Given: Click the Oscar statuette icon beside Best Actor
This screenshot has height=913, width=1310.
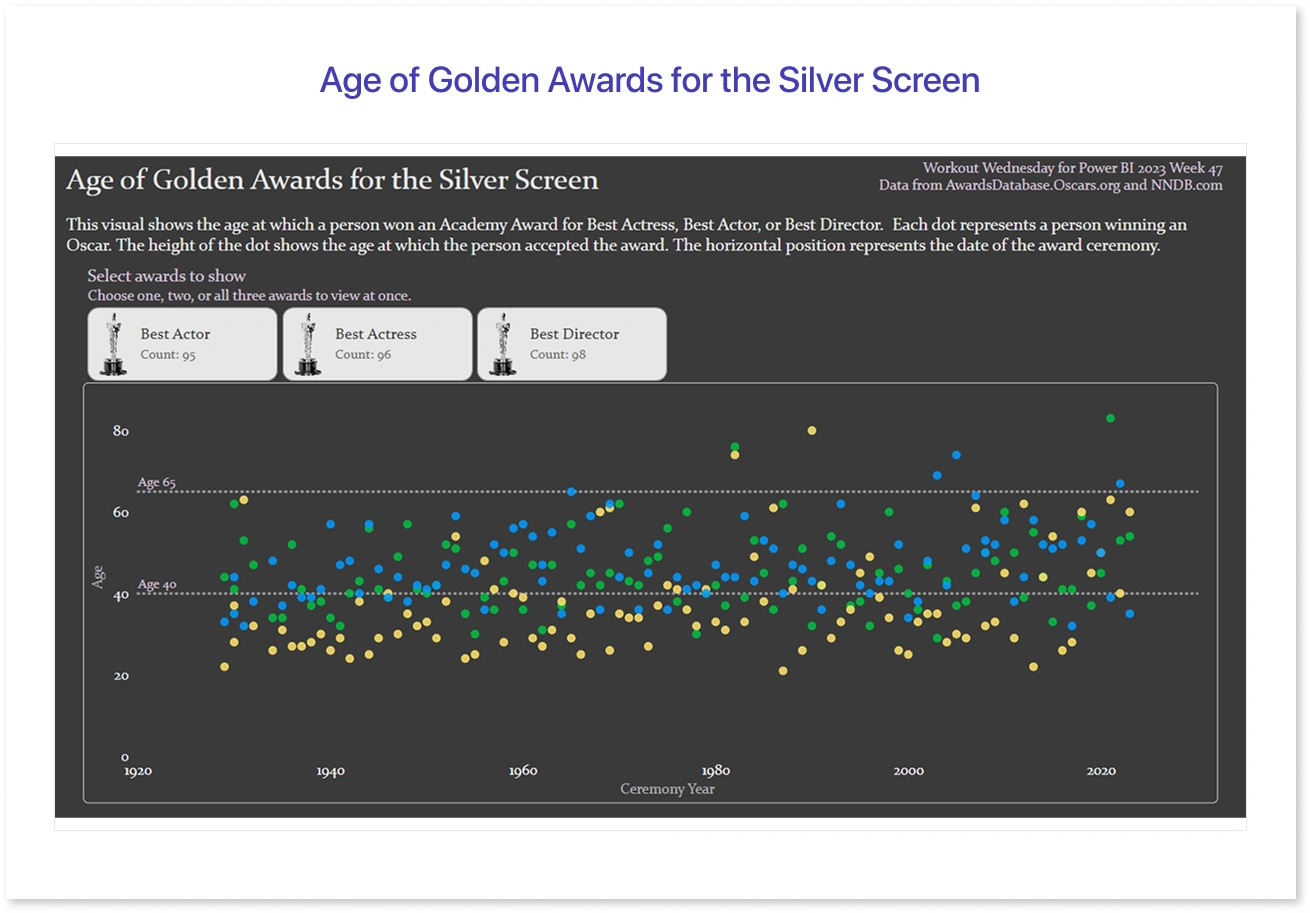Looking at the screenshot, I should [x=114, y=344].
